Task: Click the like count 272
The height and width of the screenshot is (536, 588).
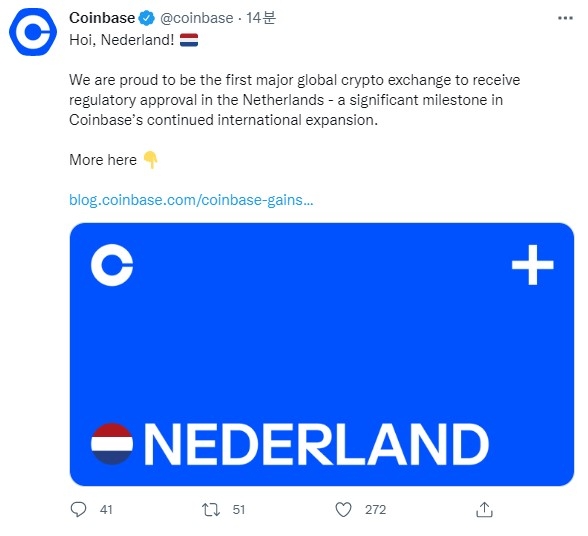Action: coord(375,509)
